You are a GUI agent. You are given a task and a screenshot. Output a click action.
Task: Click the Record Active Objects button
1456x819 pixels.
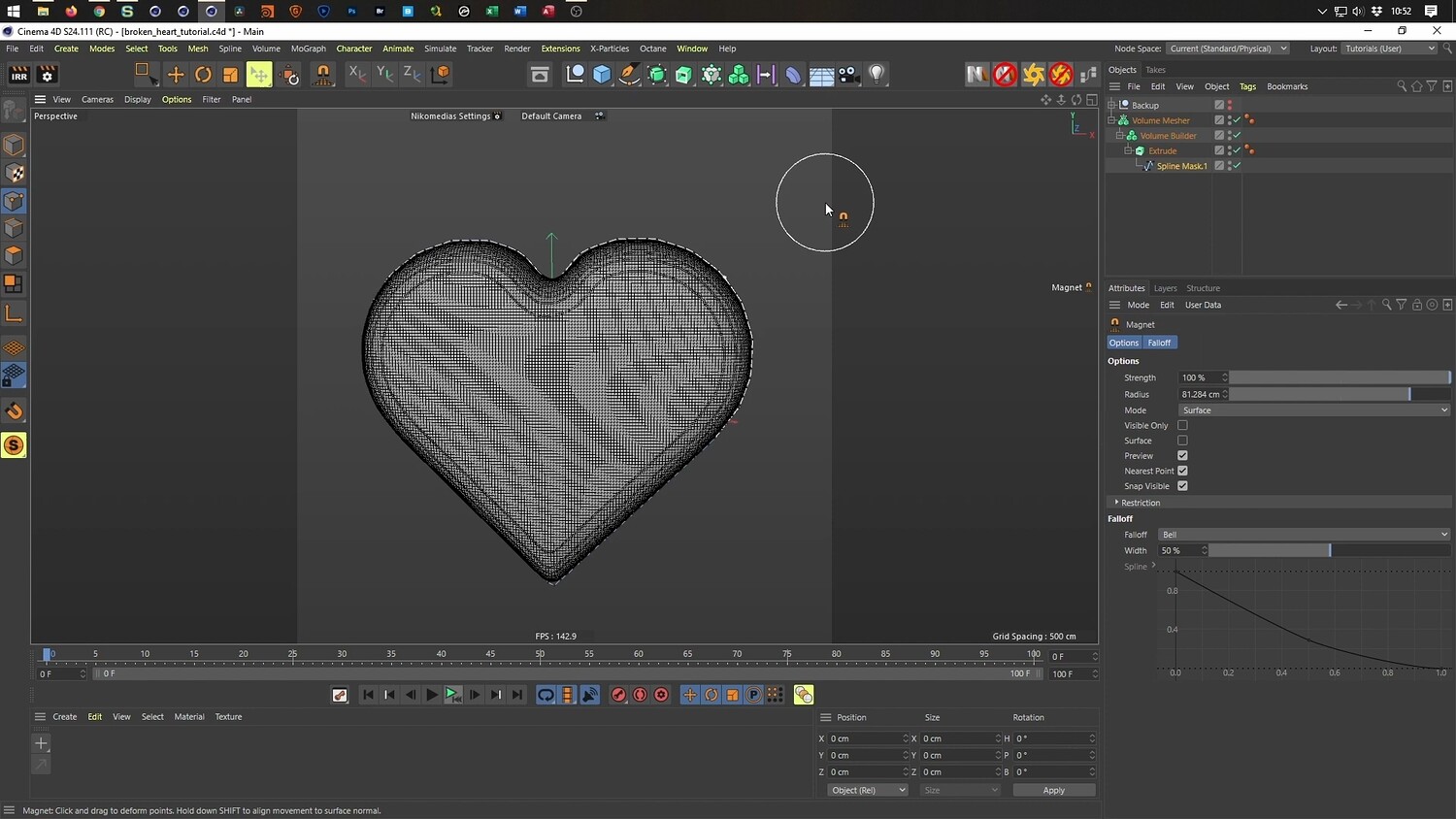(x=618, y=695)
